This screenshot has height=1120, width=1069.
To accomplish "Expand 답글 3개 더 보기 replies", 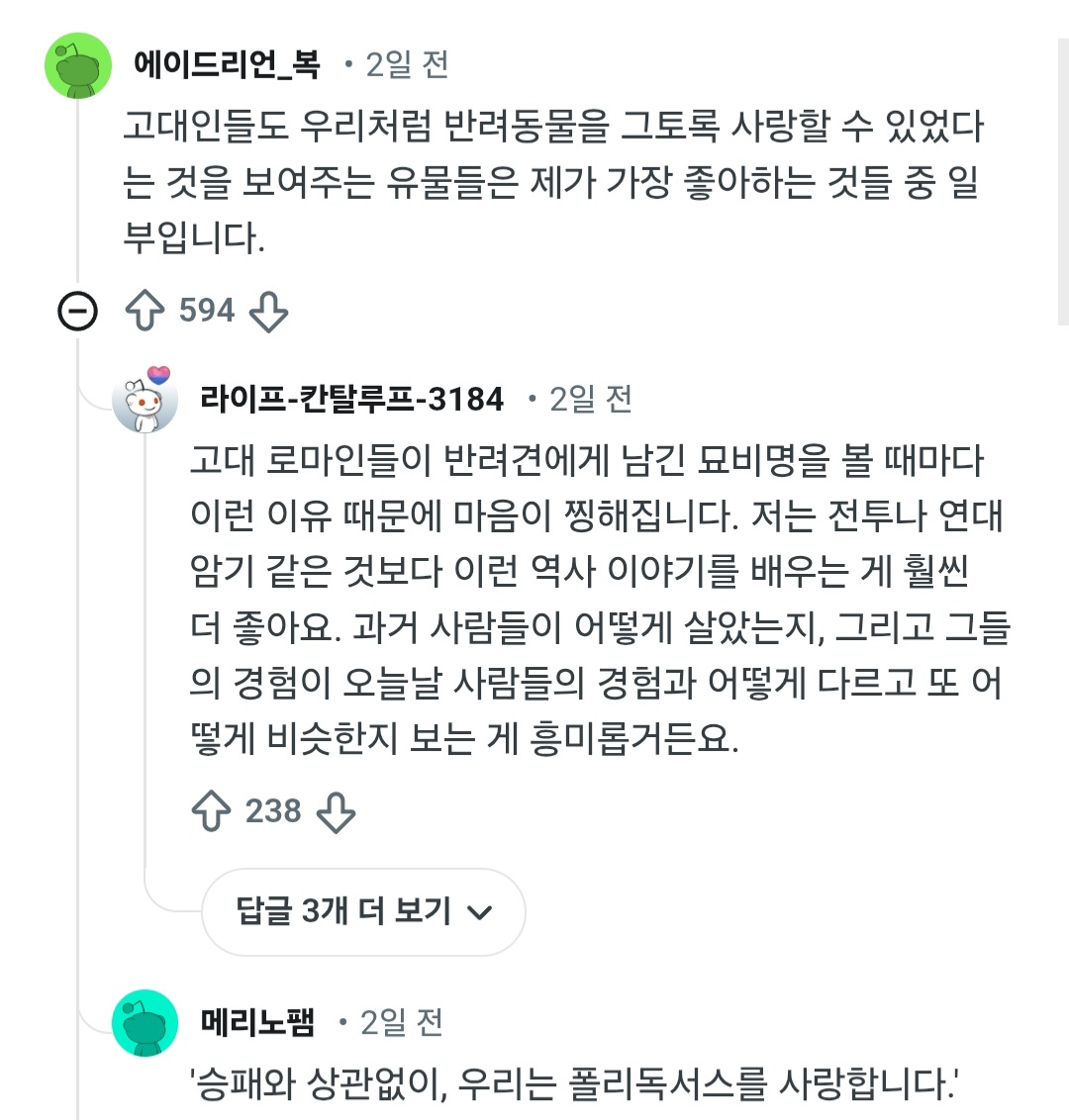I will (x=343, y=911).
